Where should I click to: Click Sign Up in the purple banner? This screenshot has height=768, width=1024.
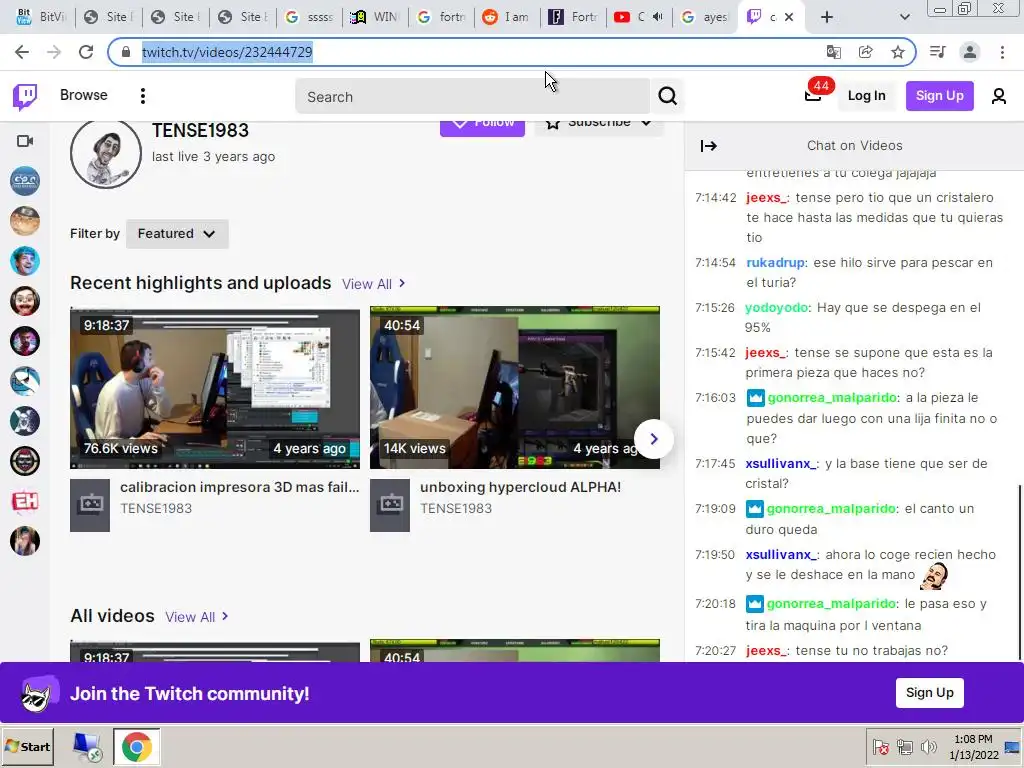[929, 693]
